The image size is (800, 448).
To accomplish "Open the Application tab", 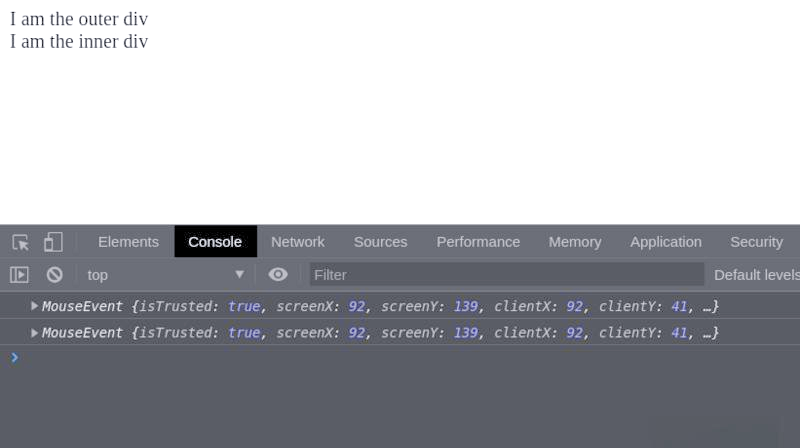I will 666,242.
